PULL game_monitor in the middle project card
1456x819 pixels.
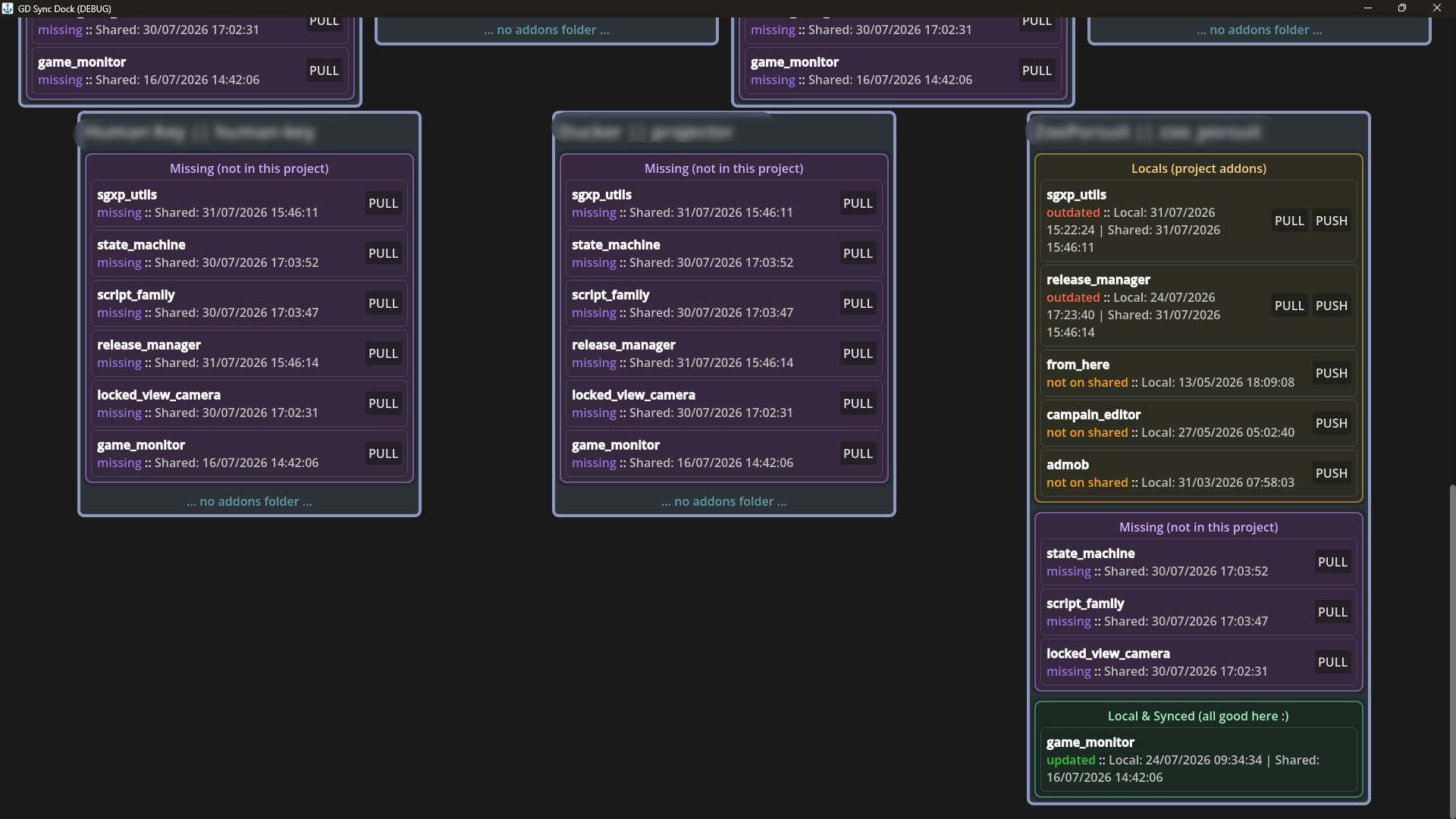(x=858, y=453)
